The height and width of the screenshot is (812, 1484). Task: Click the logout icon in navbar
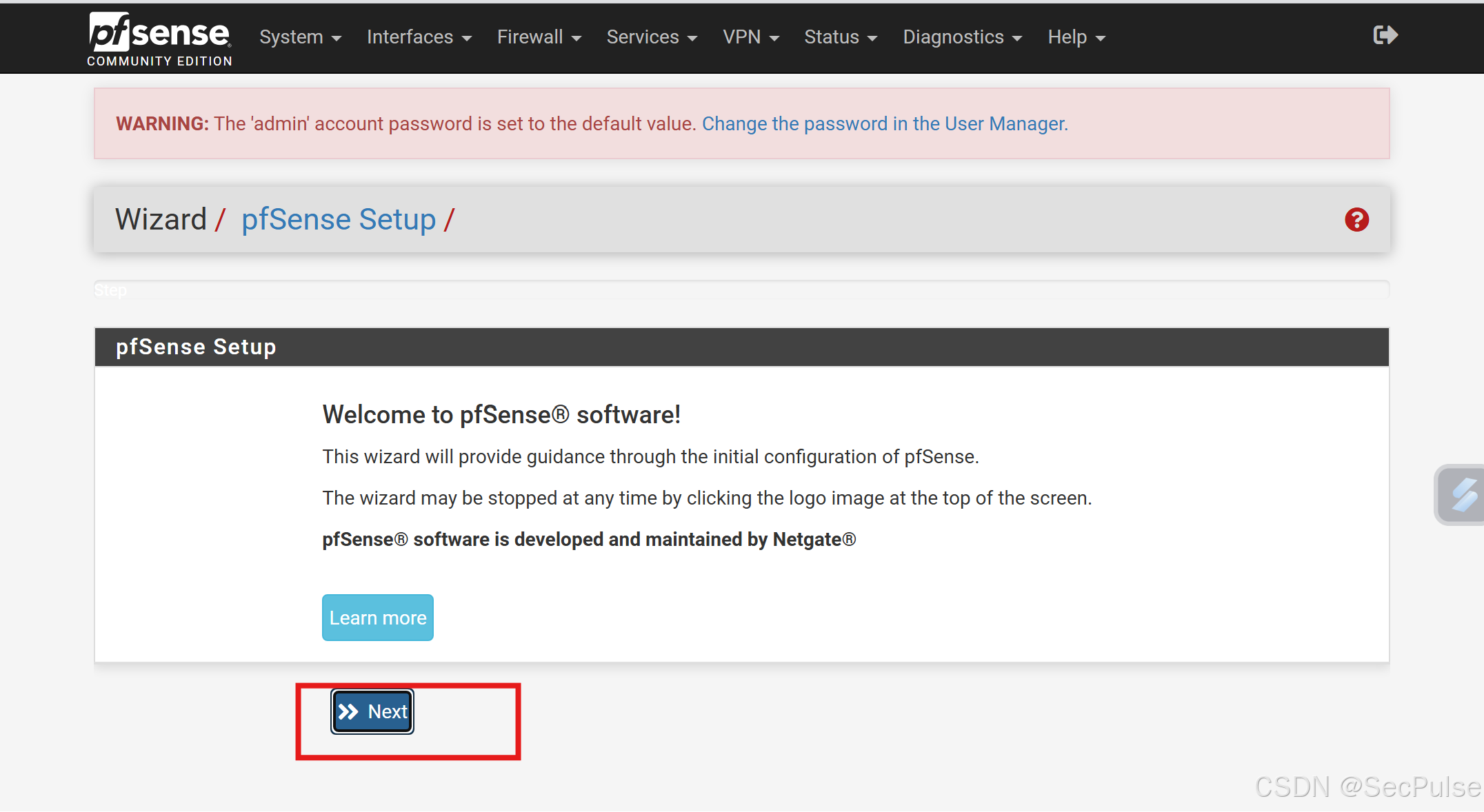pos(1385,35)
